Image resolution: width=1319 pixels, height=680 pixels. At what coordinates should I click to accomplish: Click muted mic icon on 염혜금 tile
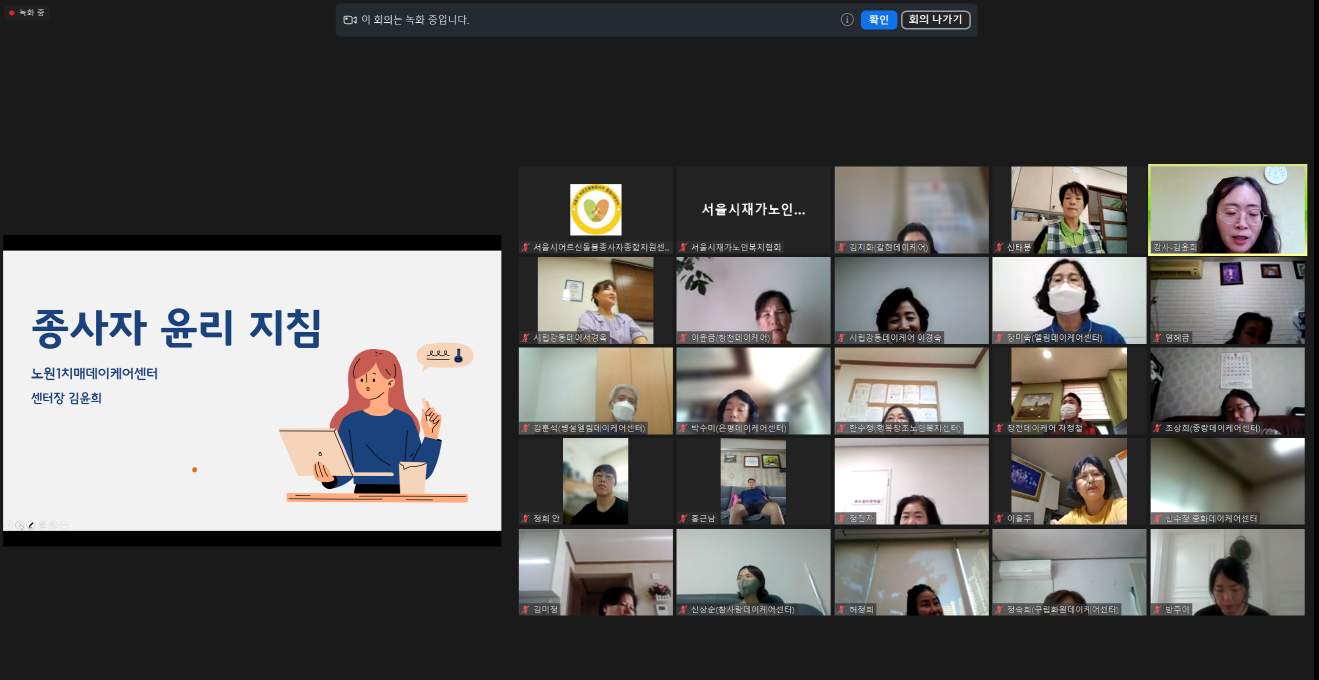pos(1156,338)
